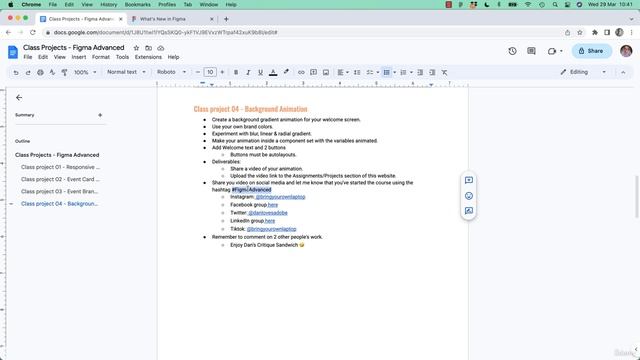Close the document outline with back arrow

(x=19, y=98)
